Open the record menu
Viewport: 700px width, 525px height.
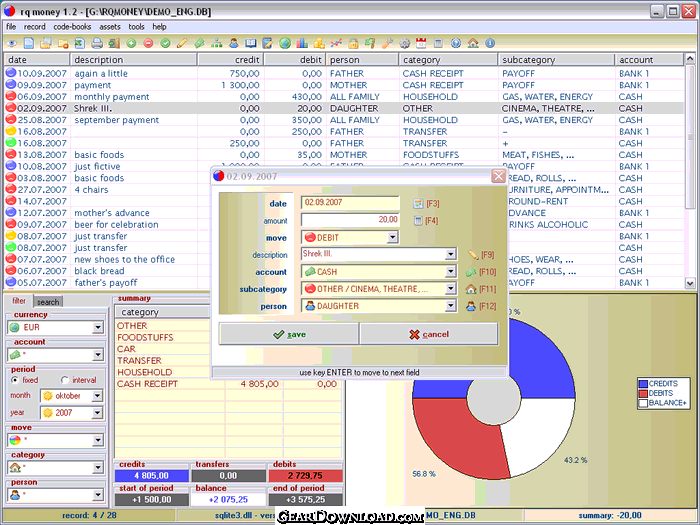tap(35, 27)
